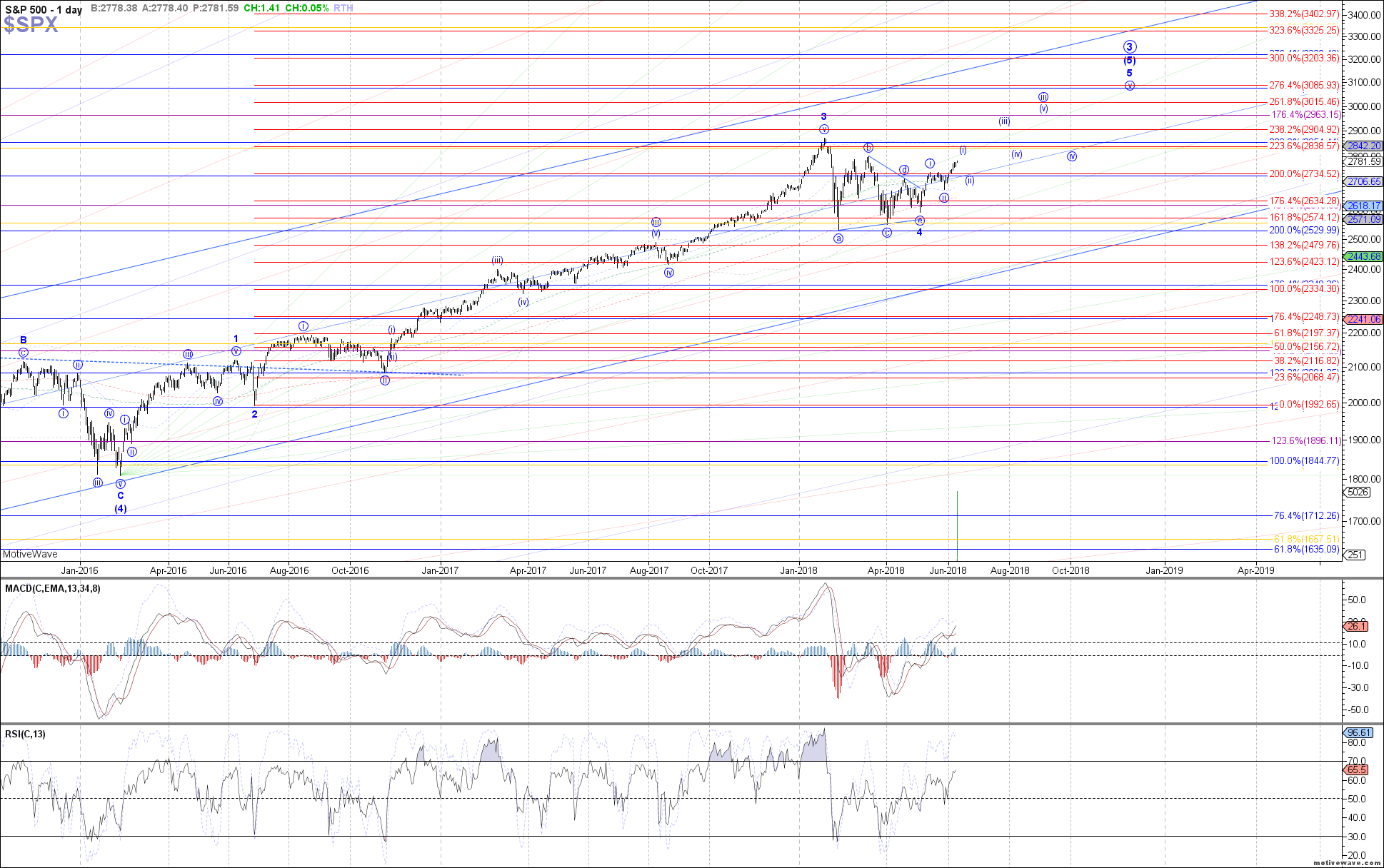Viewport: 1384px width, 868px height.
Task: Click the green 2443.68 price tag
Action: coord(1363,256)
